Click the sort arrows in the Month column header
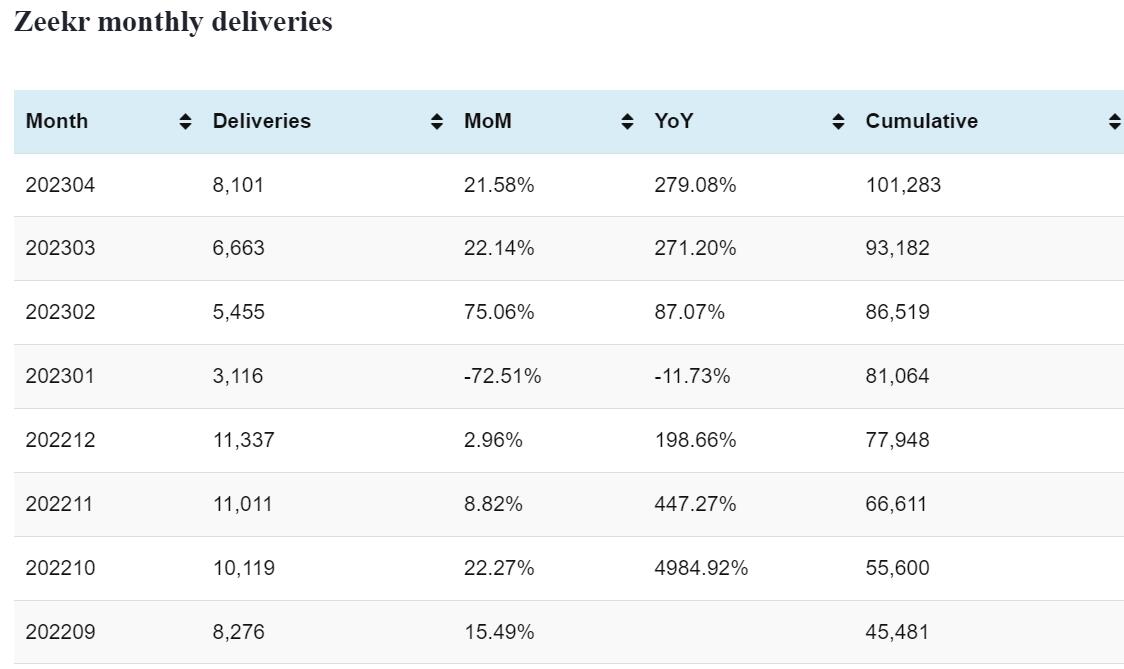This screenshot has width=1124, height=669. click(x=185, y=122)
